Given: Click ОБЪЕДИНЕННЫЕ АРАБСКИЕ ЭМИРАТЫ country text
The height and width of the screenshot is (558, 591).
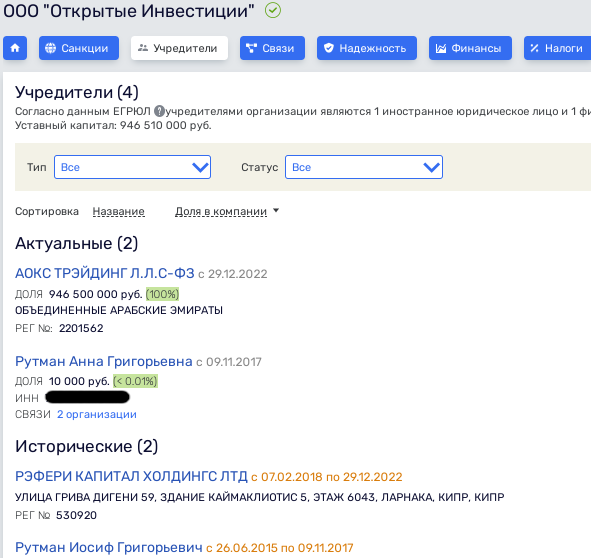Looking at the screenshot, I should tap(119, 310).
